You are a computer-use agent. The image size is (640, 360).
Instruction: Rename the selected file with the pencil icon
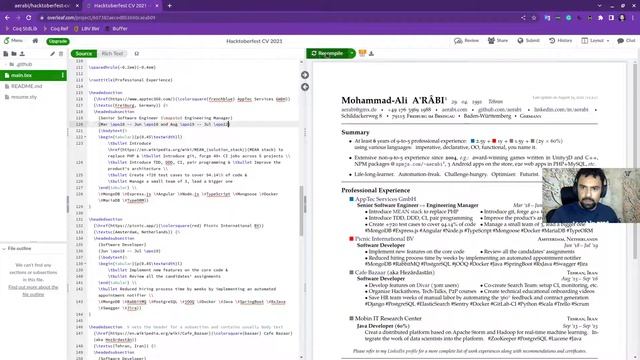pyautogui.click(x=53, y=53)
